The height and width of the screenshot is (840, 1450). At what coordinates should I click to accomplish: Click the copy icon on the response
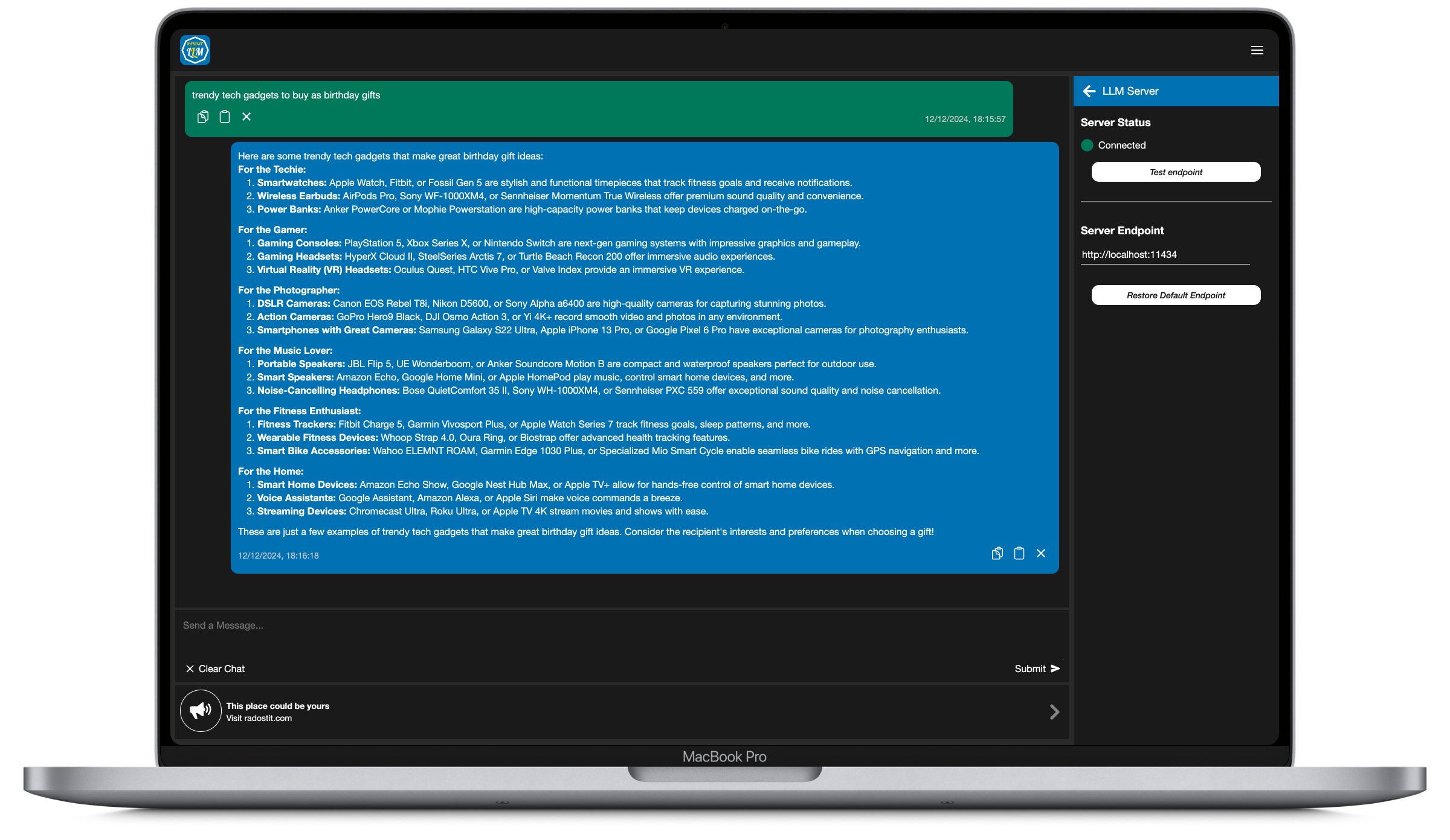click(997, 553)
